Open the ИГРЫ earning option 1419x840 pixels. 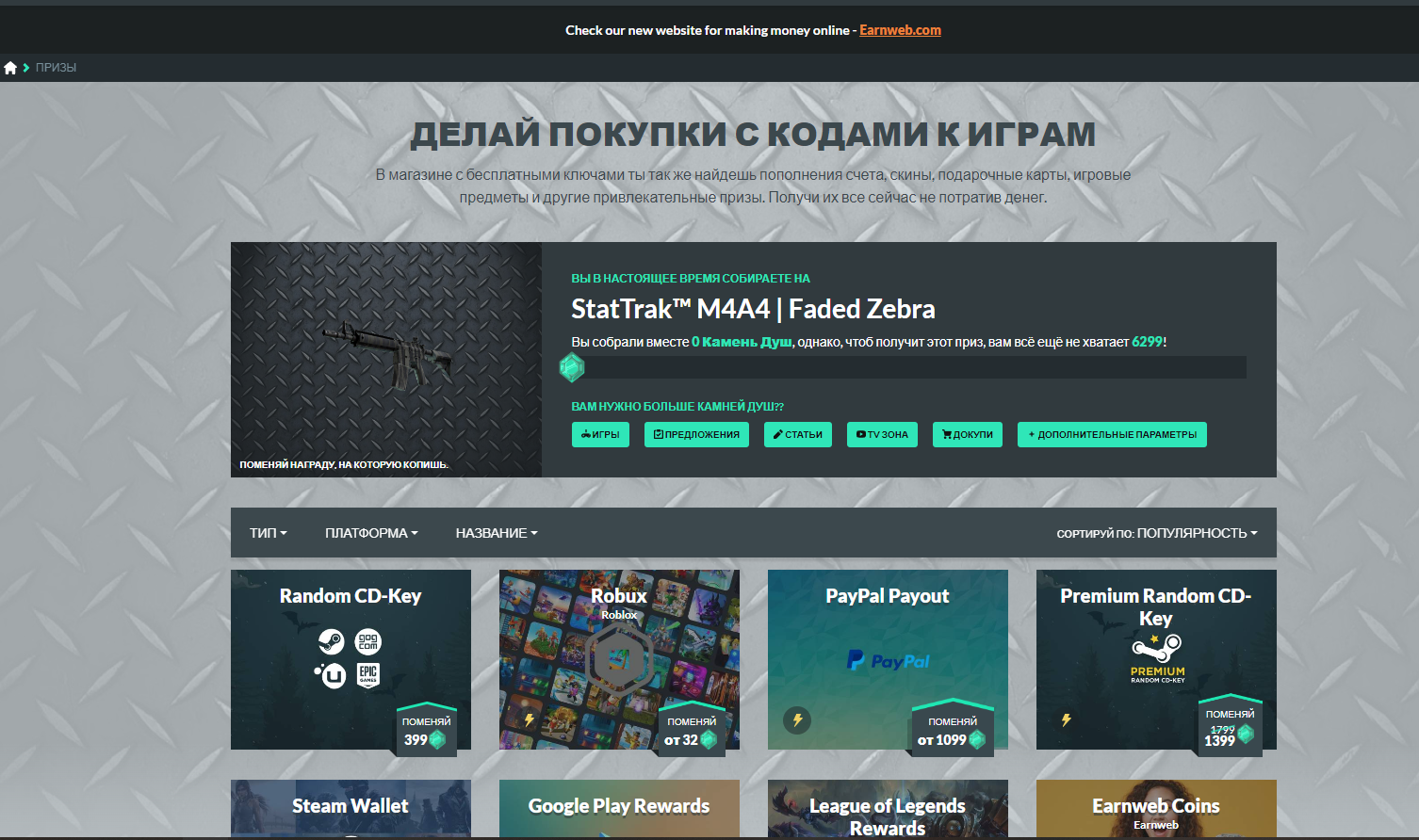pyautogui.click(x=600, y=434)
